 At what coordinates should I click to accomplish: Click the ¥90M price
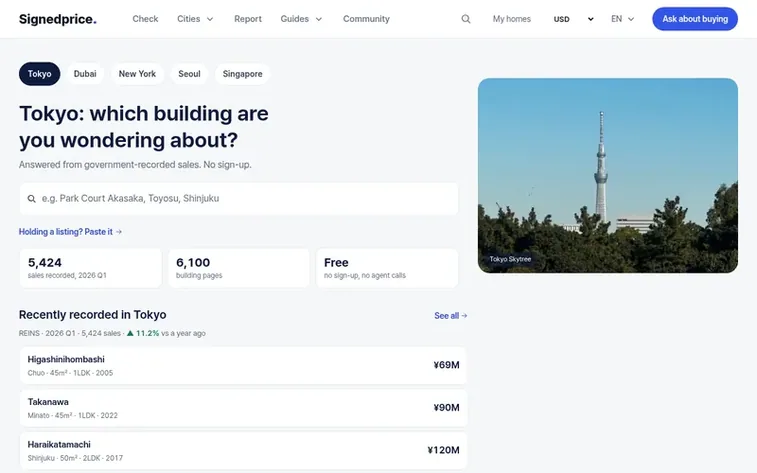(x=446, y=407)
